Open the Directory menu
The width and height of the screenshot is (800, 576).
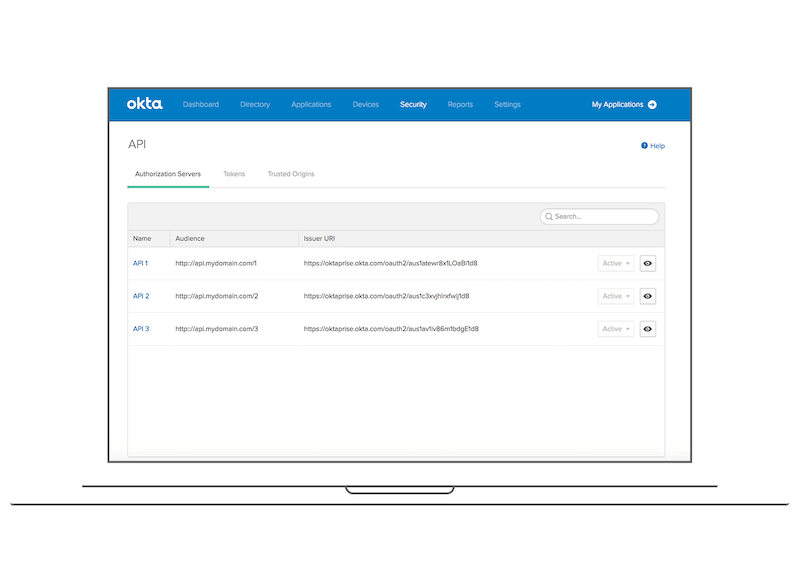(255, 104)
